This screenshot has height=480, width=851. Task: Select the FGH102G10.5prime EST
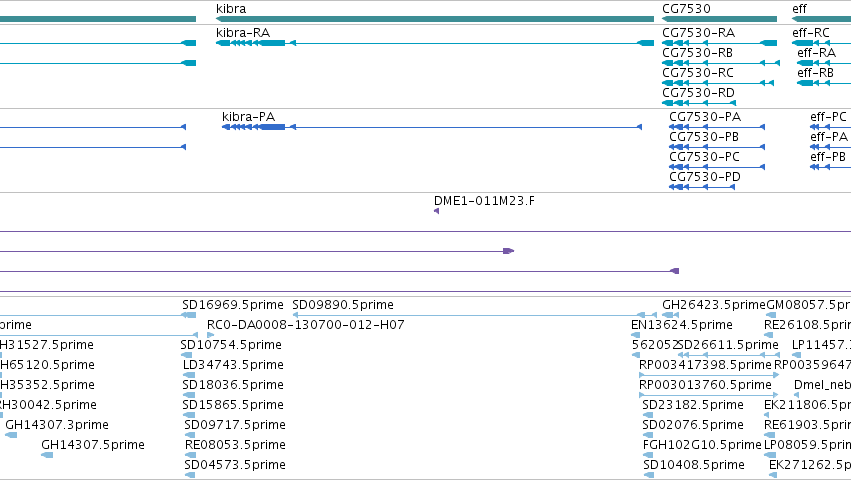click(x=649, y=455)
